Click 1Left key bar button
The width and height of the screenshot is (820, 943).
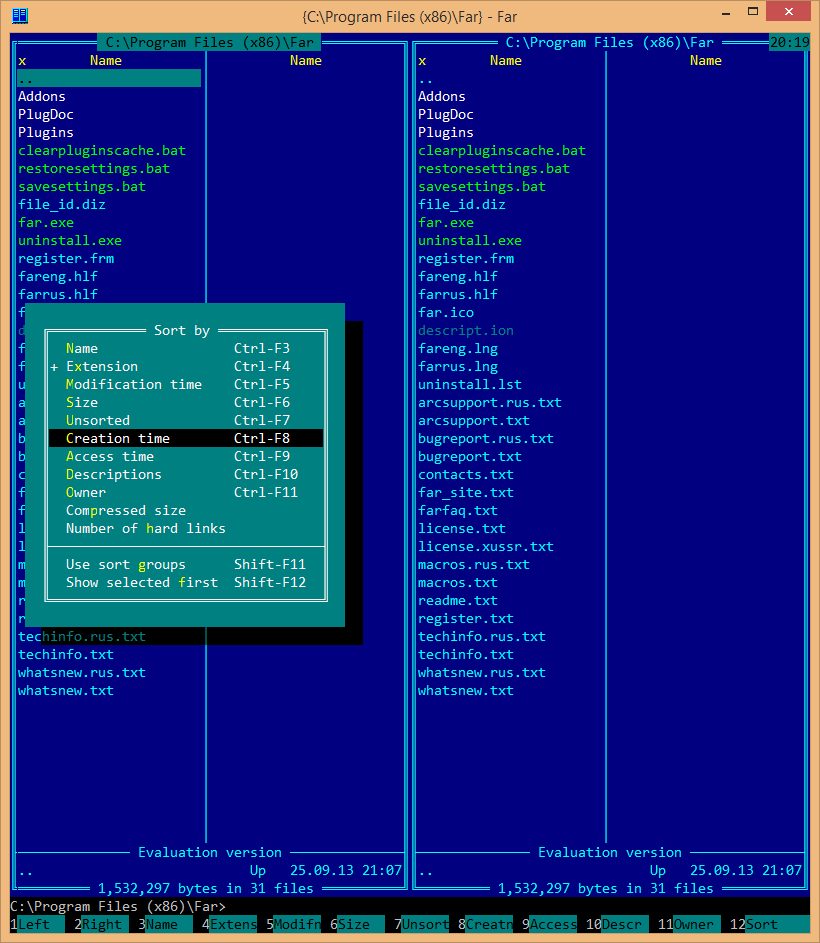[x=37, y=924]
